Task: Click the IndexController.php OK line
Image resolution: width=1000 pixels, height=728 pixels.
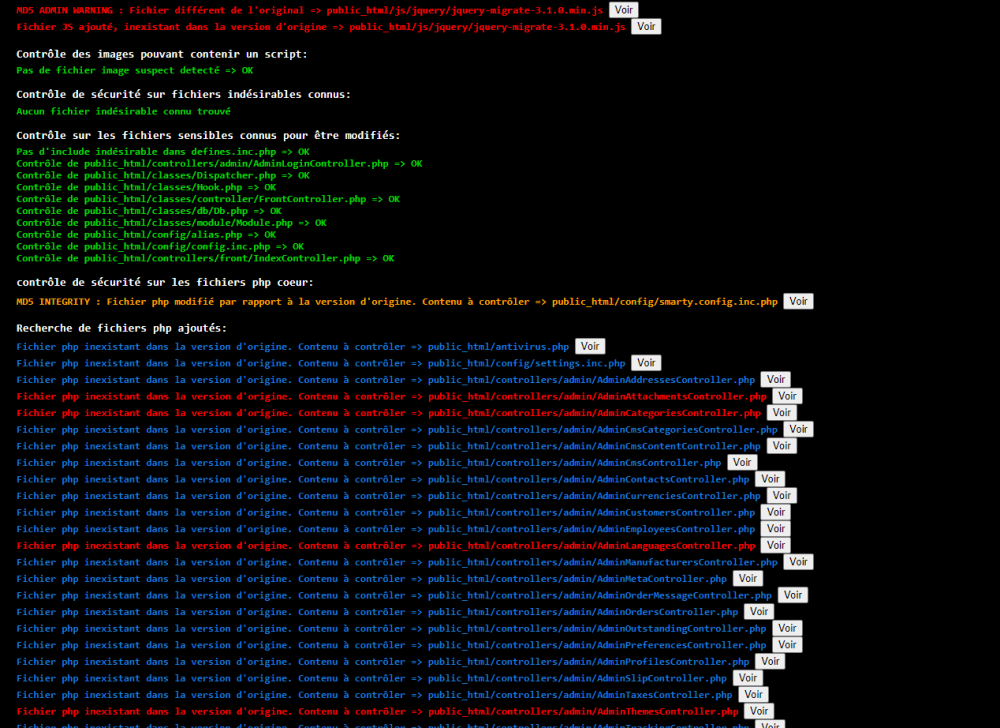Action: click(x=205, y=258)
